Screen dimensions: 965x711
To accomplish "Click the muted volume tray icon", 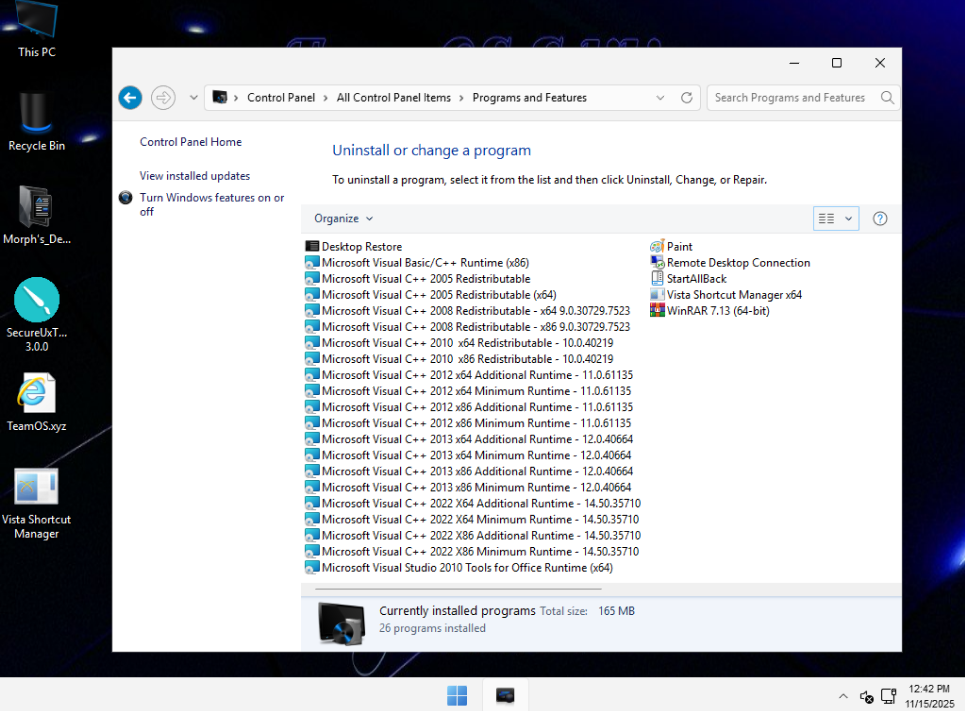I will tap(867, 696).
